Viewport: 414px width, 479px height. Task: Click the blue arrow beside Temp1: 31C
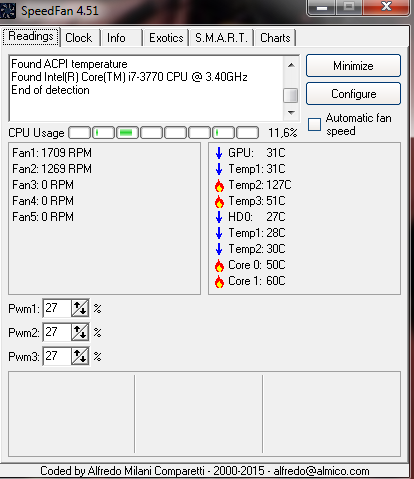(x=219, y=169)
